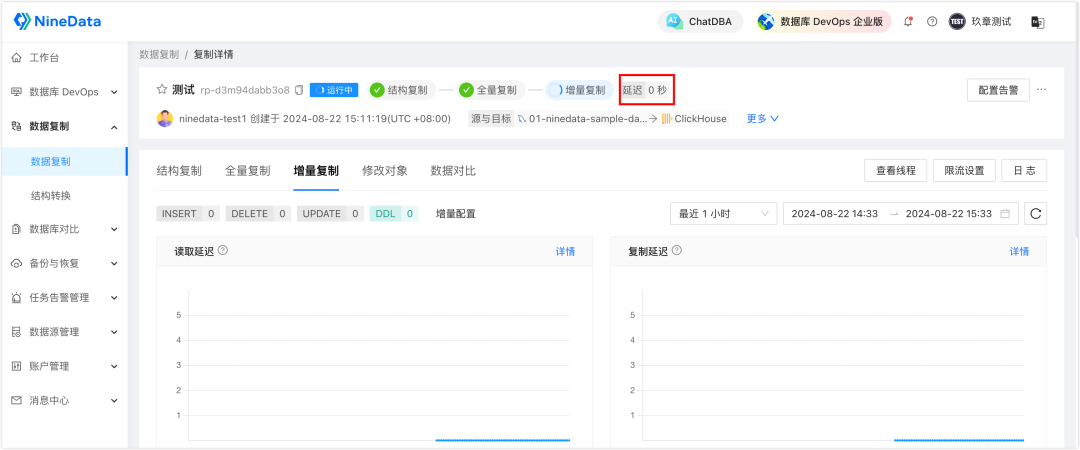The height and width of the screenshot is (450, 1080).
Task: Click the 复制延迟 chart data line
Action: point(959,440)
